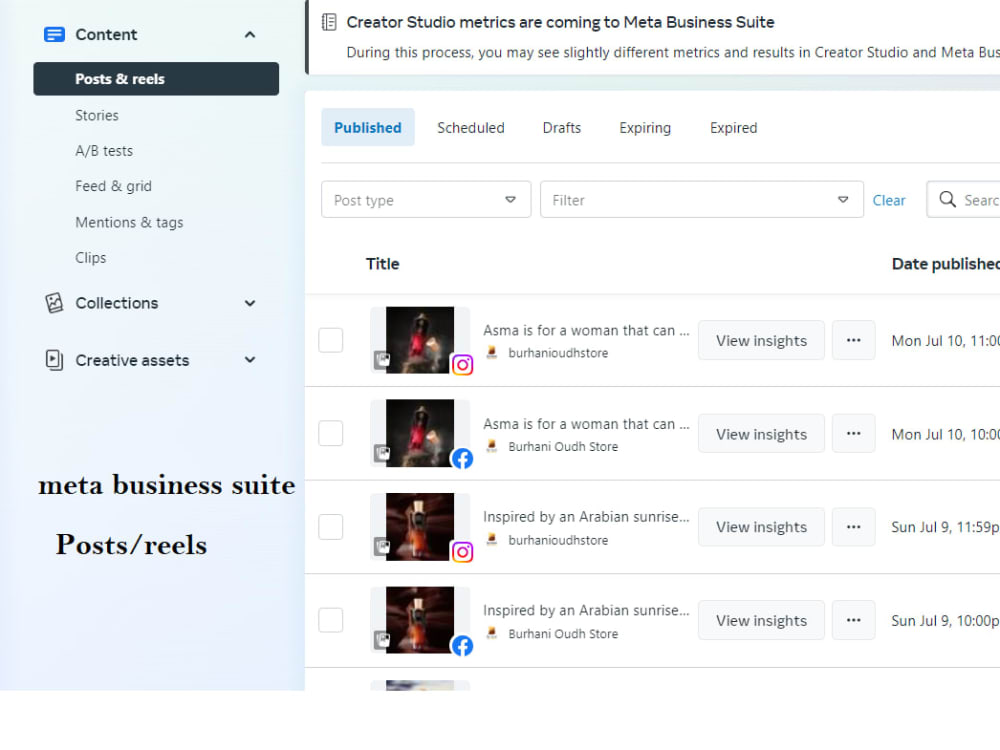Viewport: 1000px width, 750px height.
Task: Open more options for Mon Jul 10, 11:00 post
Action: pyautogui.click(x=853, y=340)
